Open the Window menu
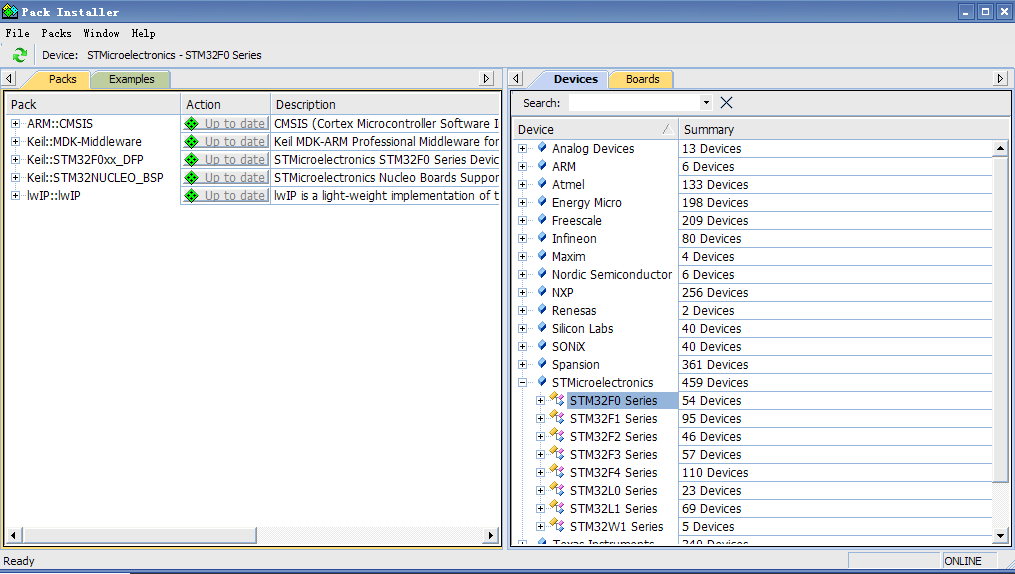 [101, 33]
